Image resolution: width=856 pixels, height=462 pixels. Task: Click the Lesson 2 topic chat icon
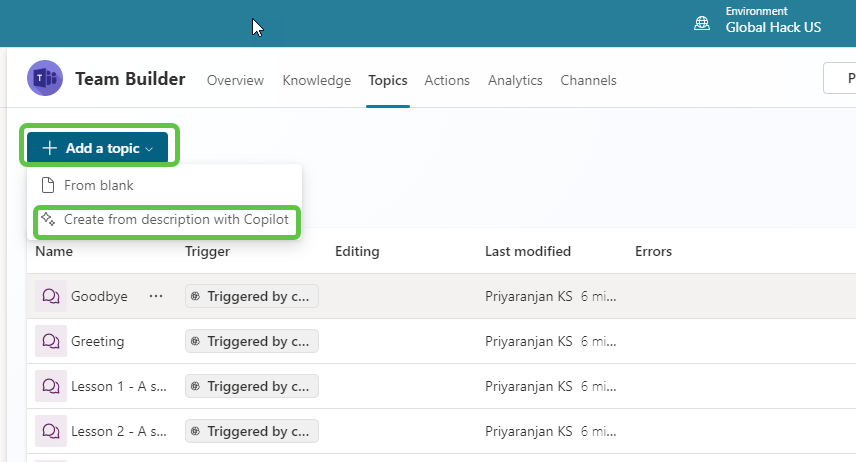[50, 431]
